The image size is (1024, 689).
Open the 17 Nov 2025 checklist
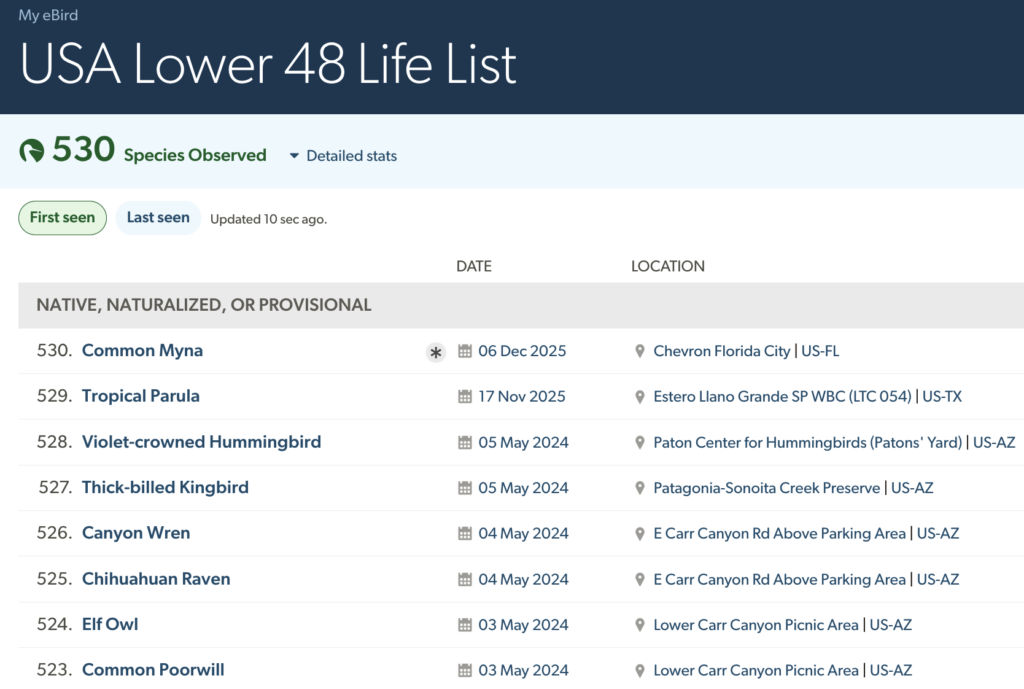click(x=521, y=397)
